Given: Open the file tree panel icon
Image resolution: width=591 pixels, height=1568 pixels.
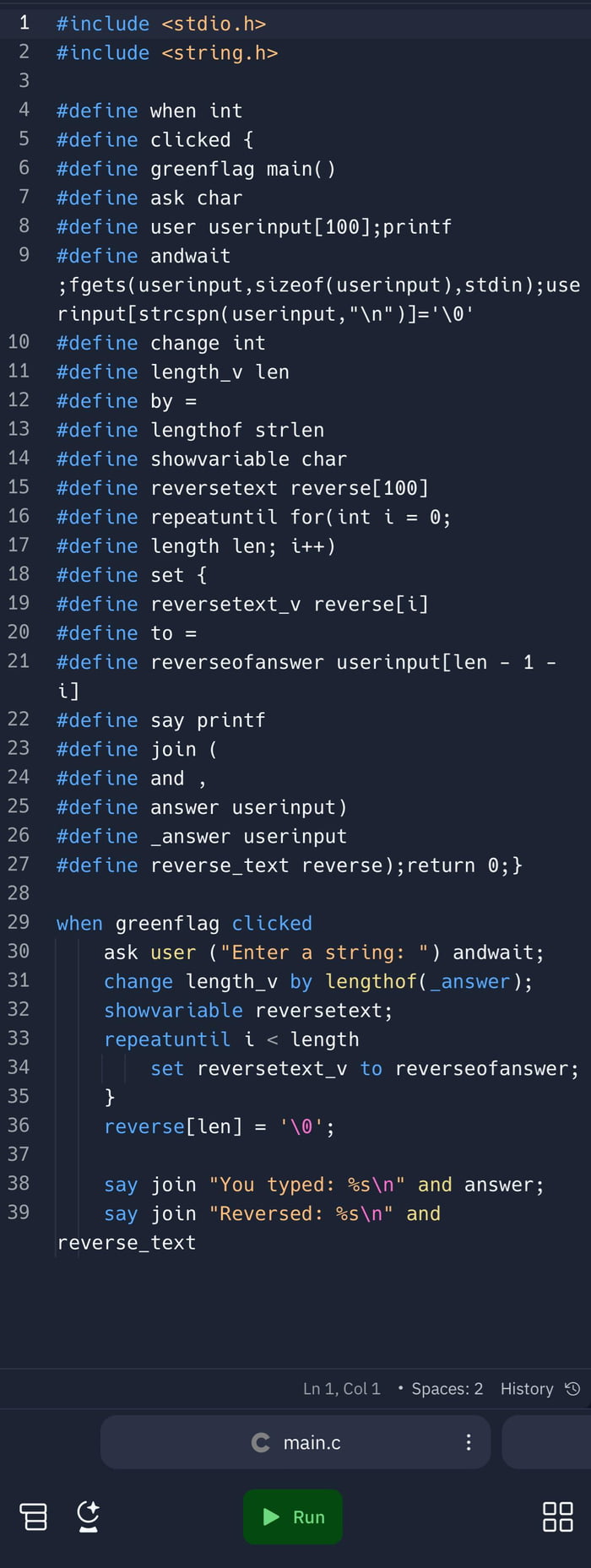Looking at the screenshot, I should point(33,1516).
